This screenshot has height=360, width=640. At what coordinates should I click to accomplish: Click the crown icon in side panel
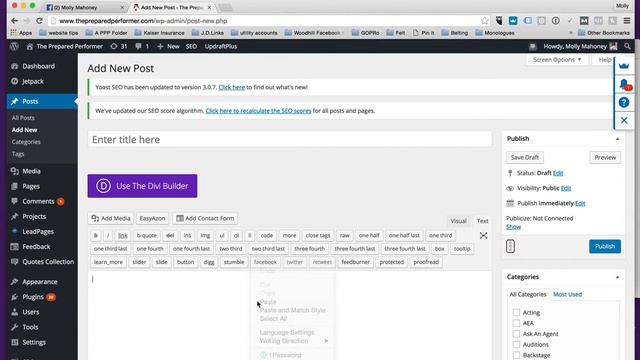[x=624, y=66]
